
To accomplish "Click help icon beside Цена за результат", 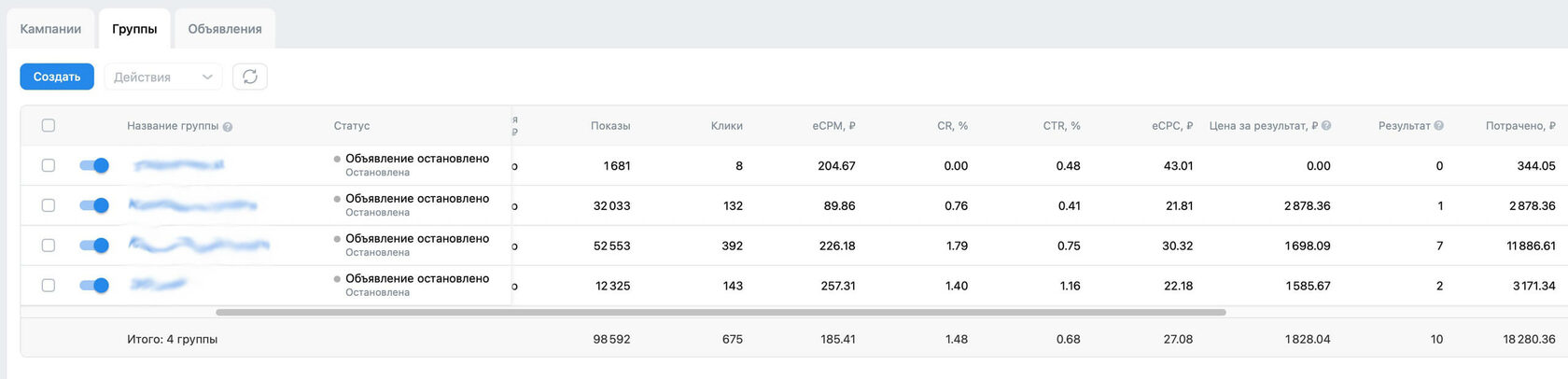I will 1326,126.
